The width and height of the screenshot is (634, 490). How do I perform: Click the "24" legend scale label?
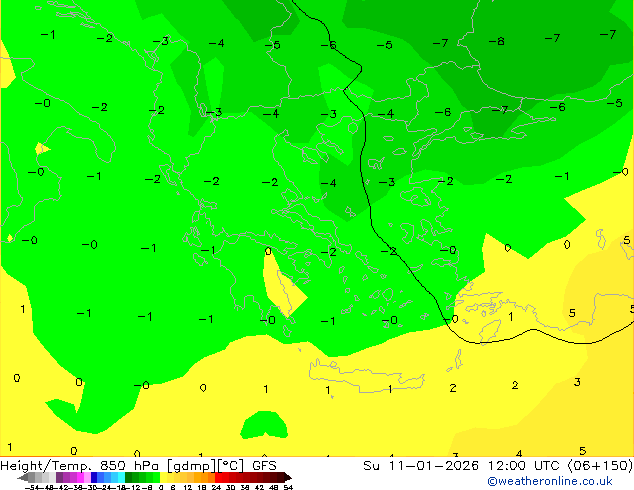pyautogui.click(x=216, y=487)
